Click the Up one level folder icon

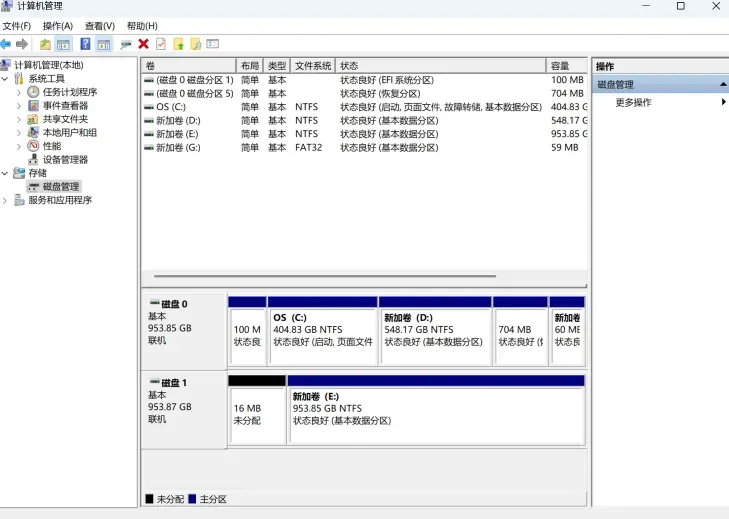[x=45, y=44]
